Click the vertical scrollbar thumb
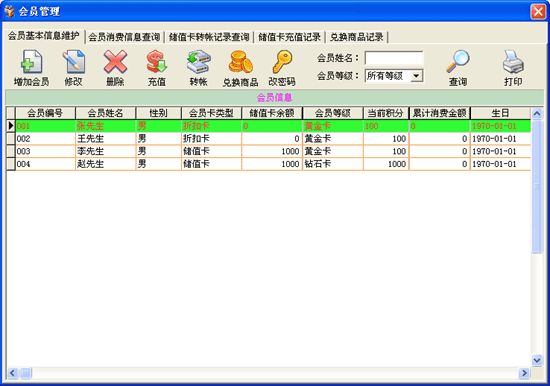Screen dimensions: 550x386 537,186
